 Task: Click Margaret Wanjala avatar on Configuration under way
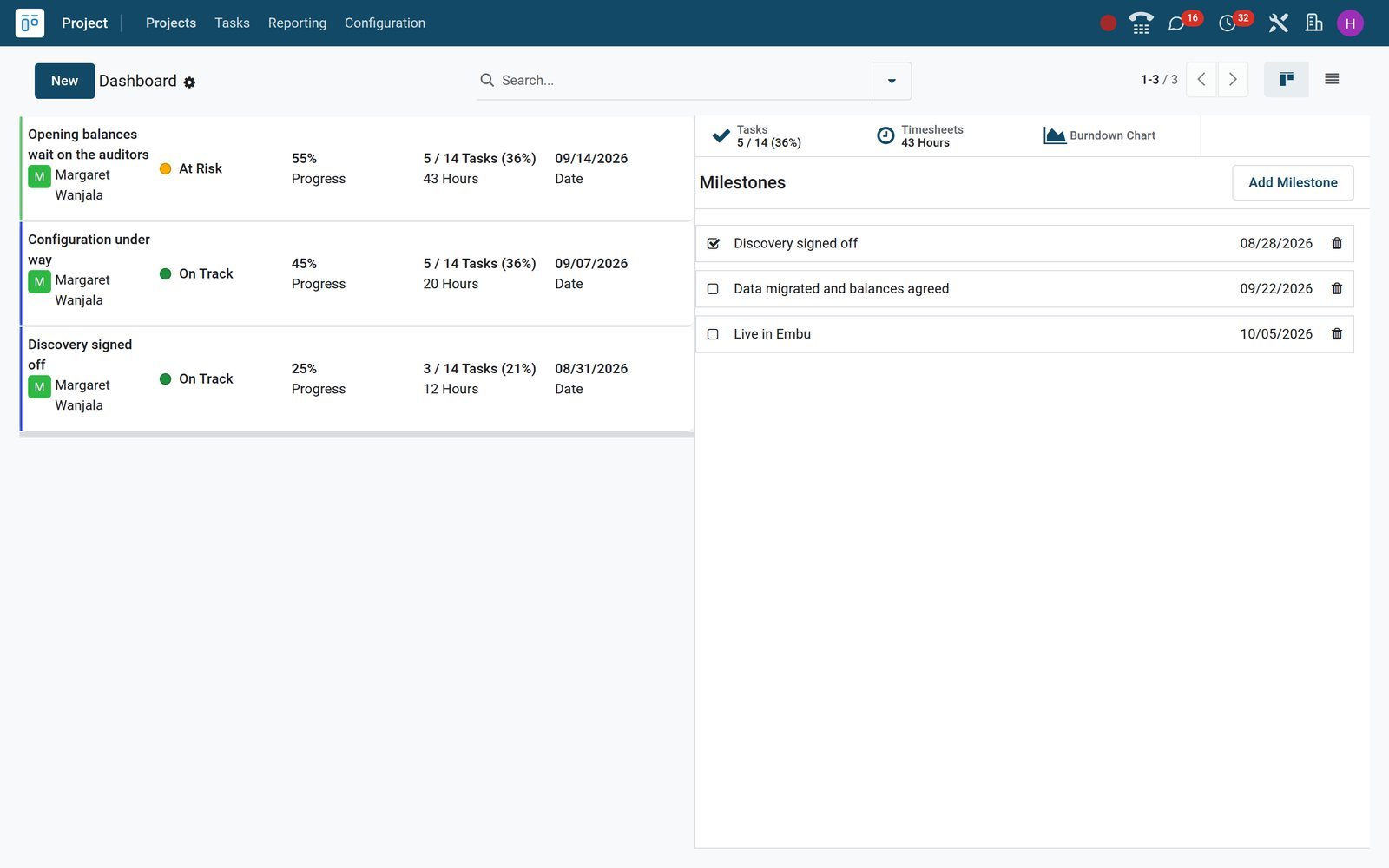[x=39, y=281]
